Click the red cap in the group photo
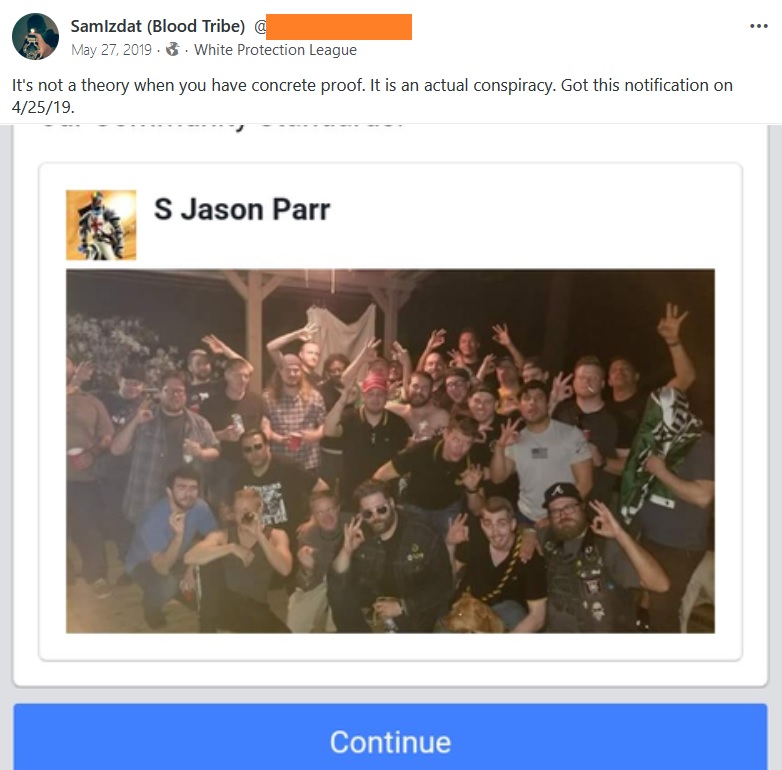The width and height of the screenshot is (782, 770). click(x=376, y=383)
